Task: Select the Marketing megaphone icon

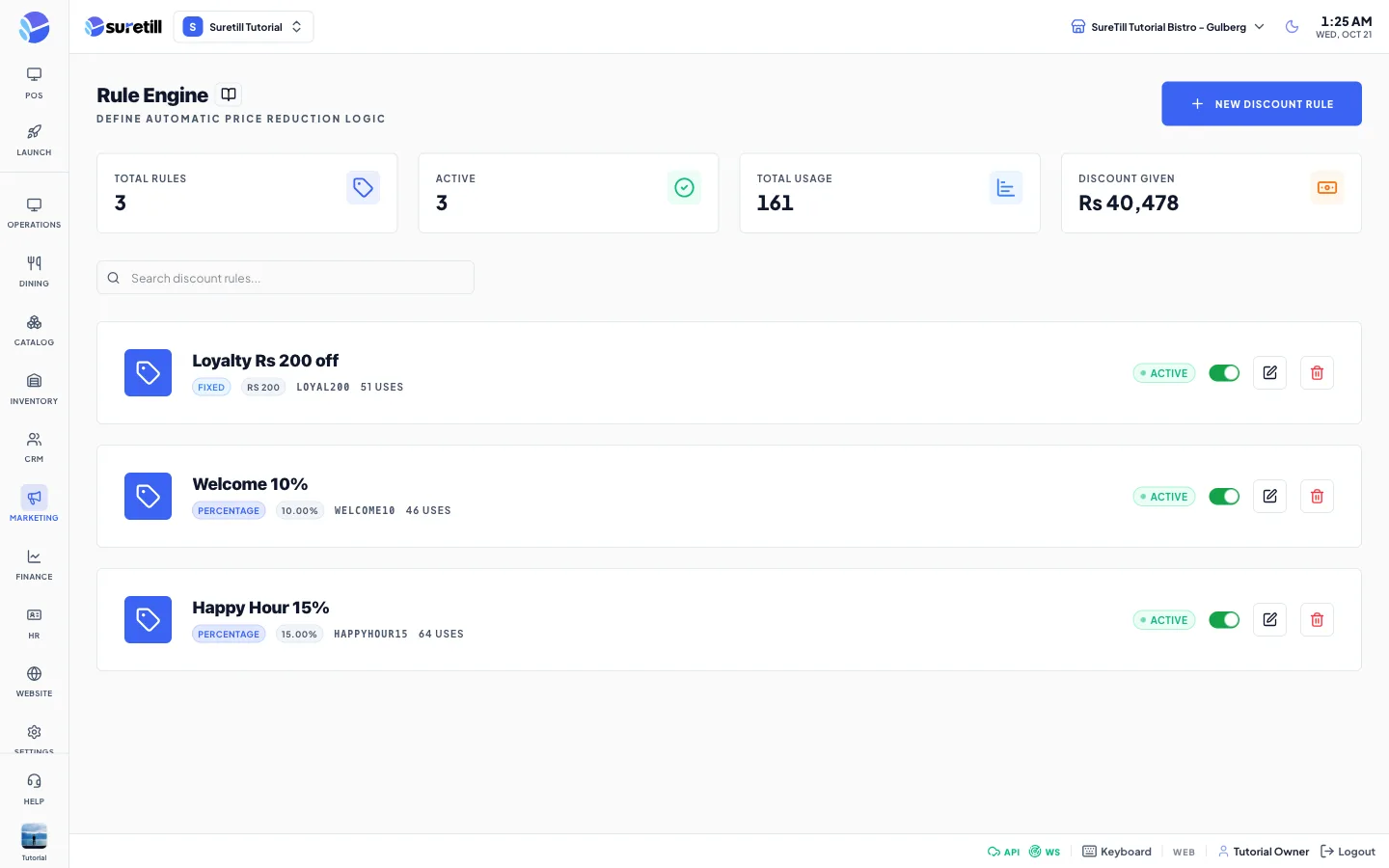Action: click(x=34, y=497)
